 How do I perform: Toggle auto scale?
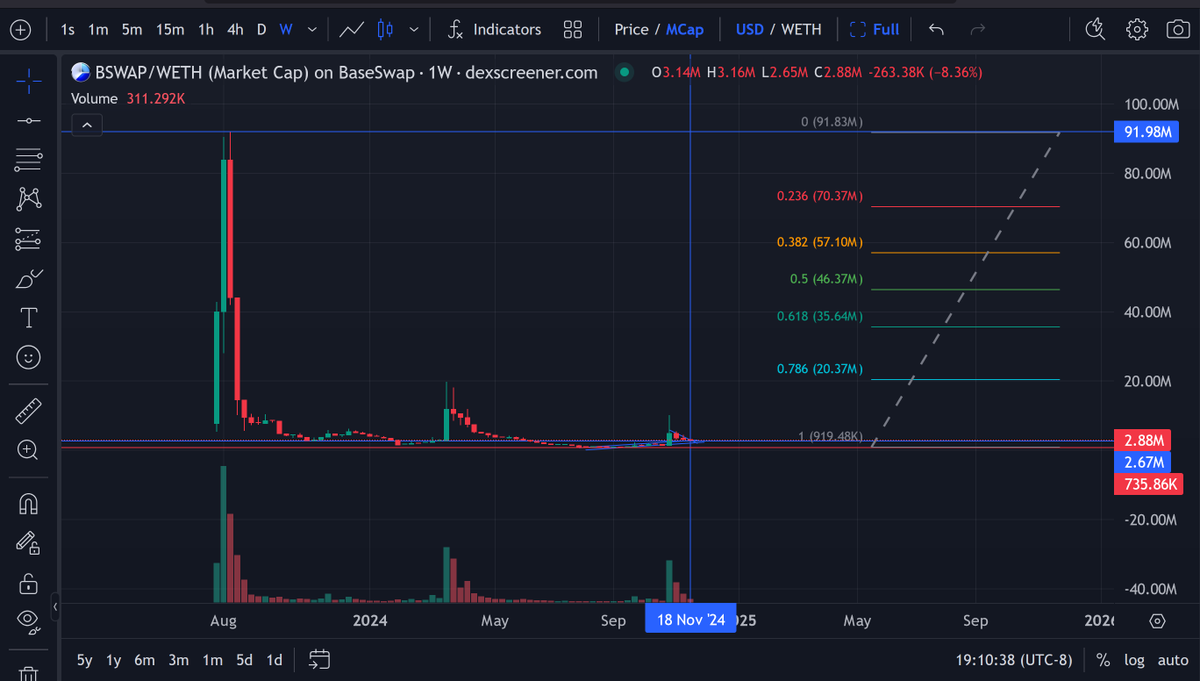pos(1173,660)
